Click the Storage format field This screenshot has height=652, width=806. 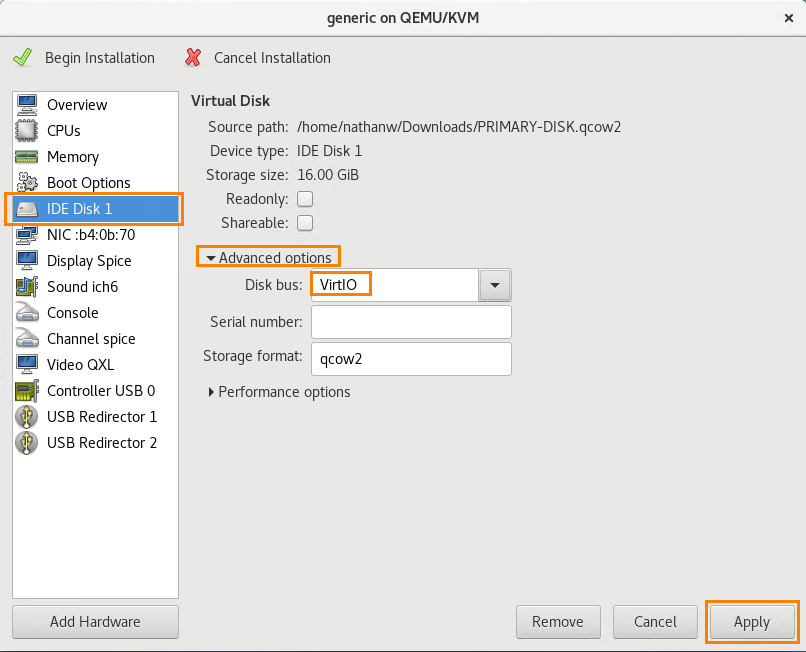pos(411,358)
